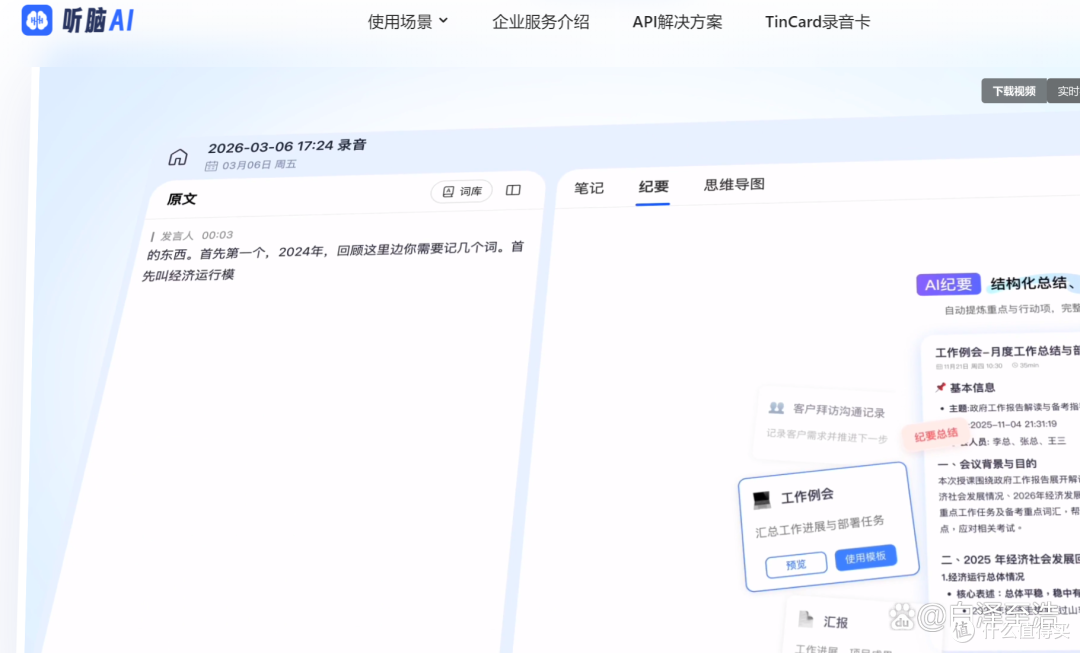Click the document icon on 汇报 card
The image size is (1080, 653).
pos(805,619)
